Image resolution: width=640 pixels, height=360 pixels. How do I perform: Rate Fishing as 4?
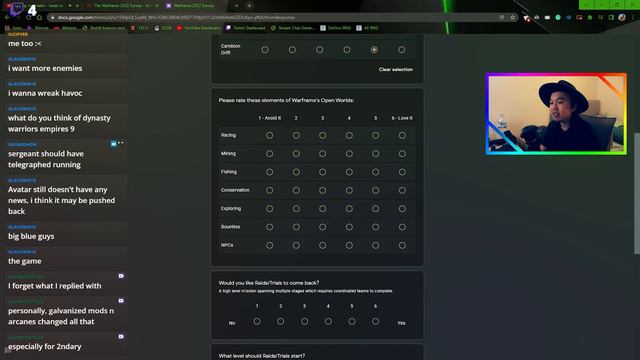[349, 172]
